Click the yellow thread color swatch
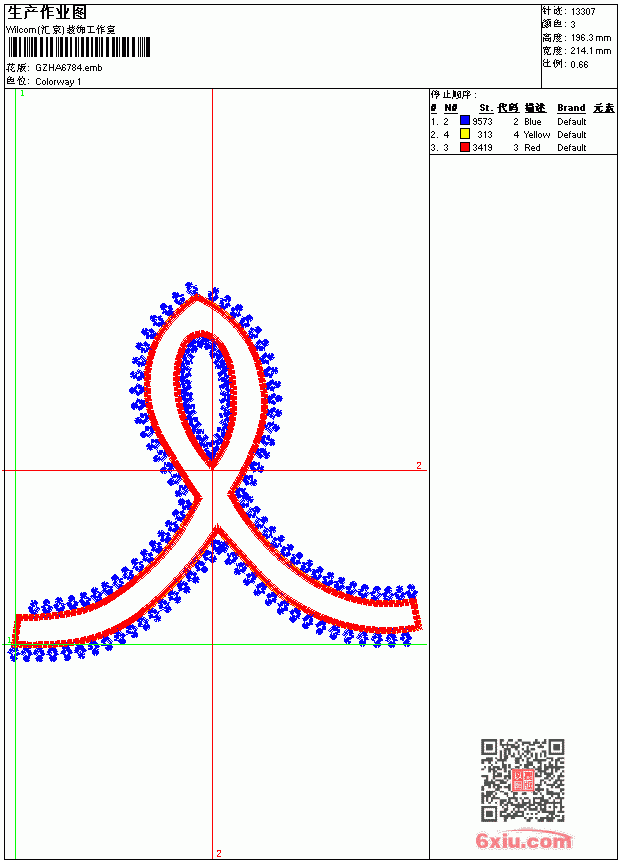The height and width of the screenshot is (860, 620). 465,134
